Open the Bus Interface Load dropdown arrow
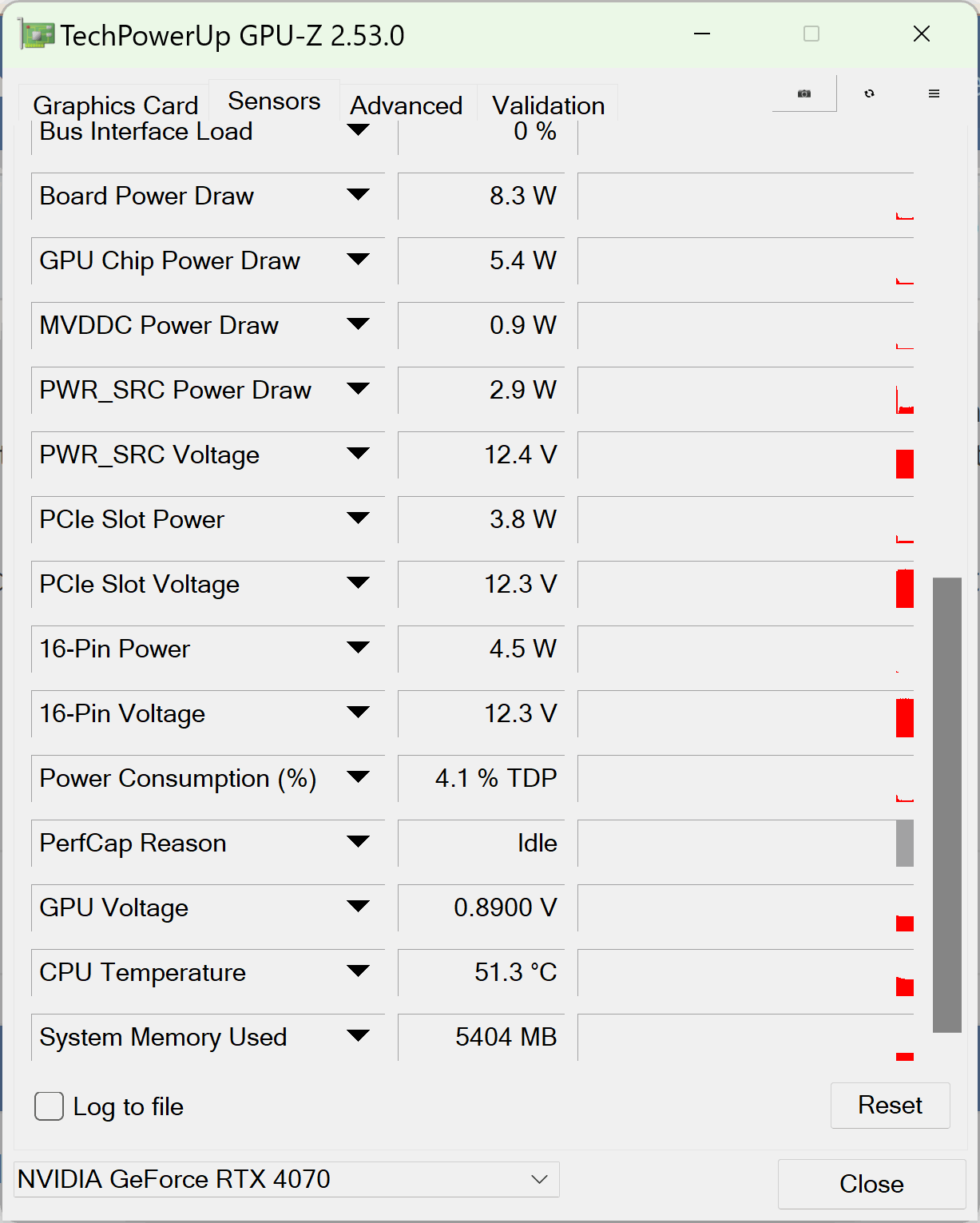The width and height of the screenshot is (980, 1223). (x=359, y=130)
